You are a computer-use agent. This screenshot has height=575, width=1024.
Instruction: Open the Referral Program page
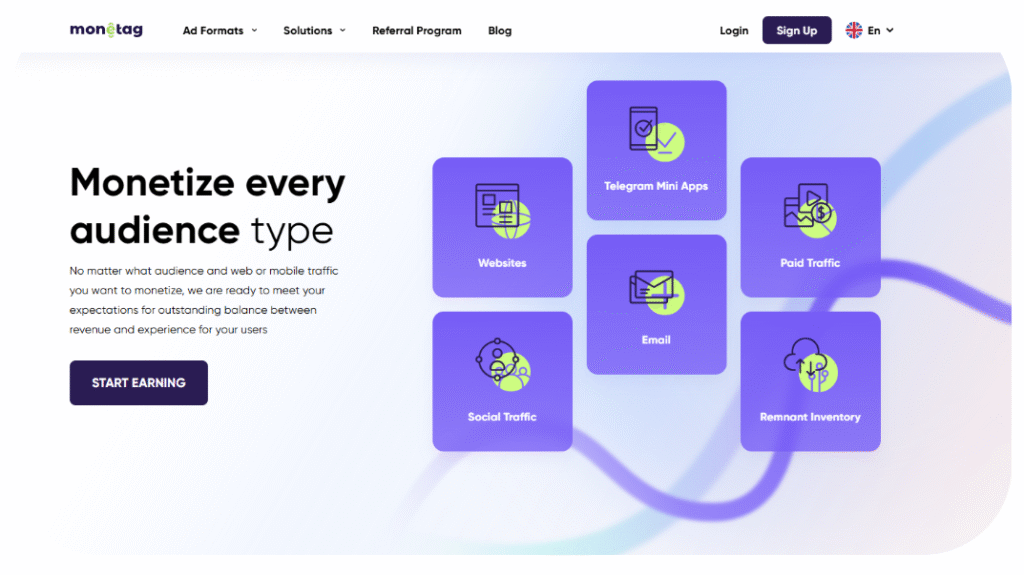[x=417, y=30]
